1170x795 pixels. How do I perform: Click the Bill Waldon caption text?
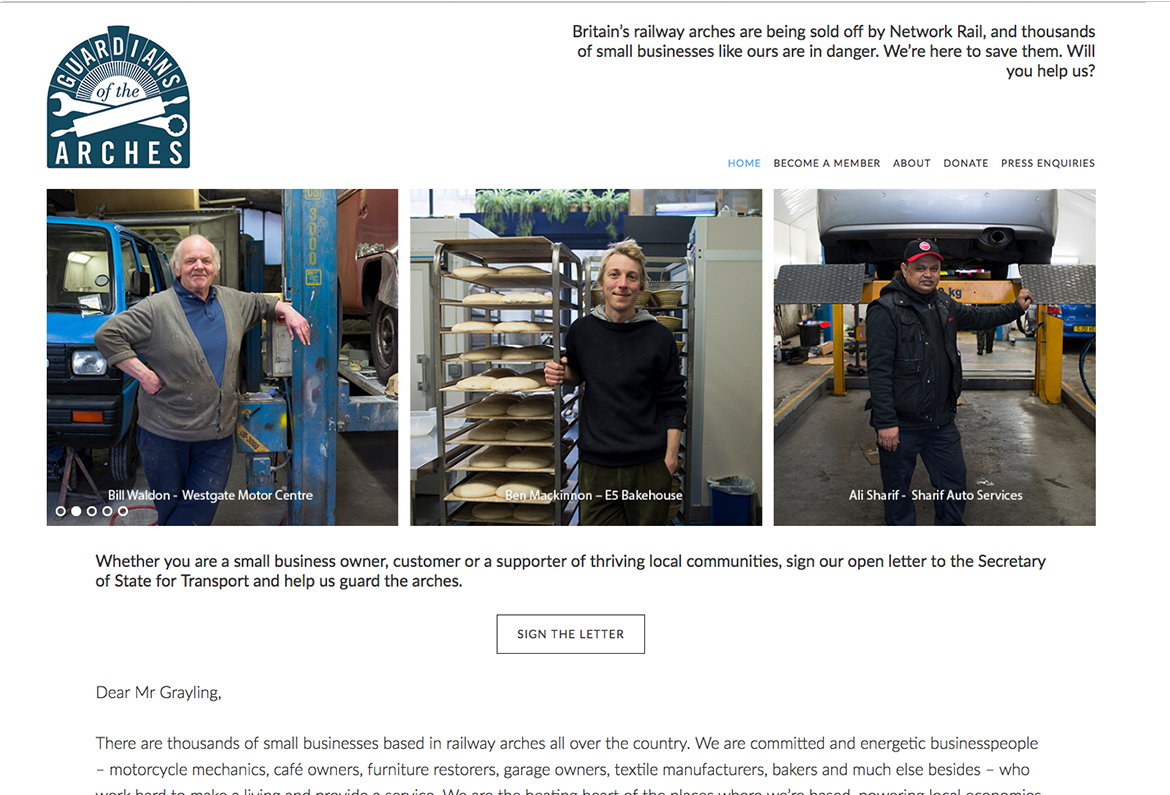pos(210,495)
